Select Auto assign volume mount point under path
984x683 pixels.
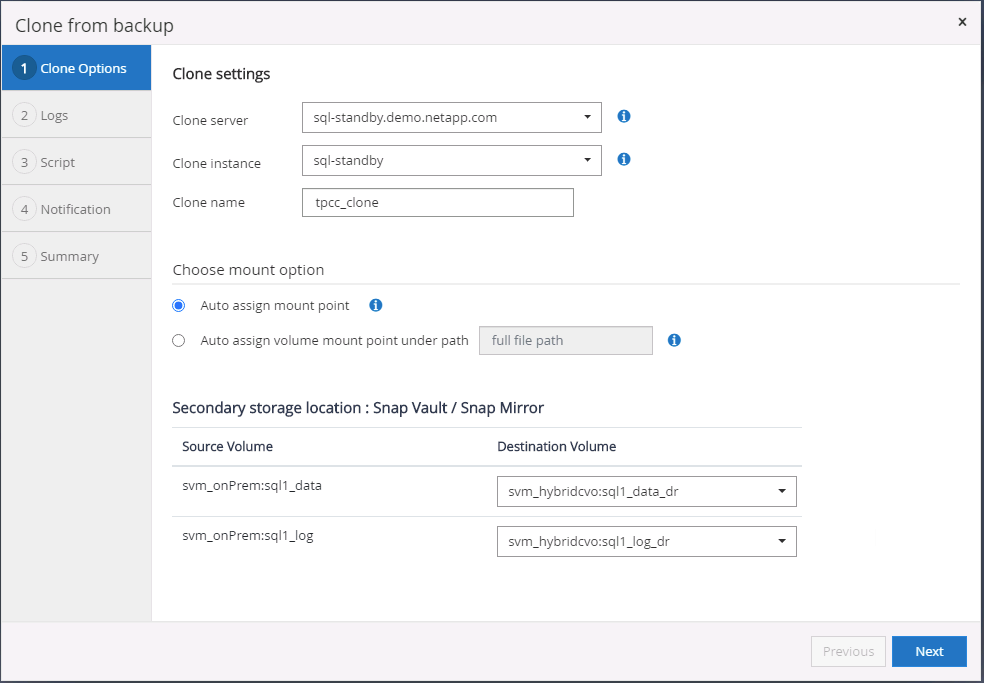point(179,340)
